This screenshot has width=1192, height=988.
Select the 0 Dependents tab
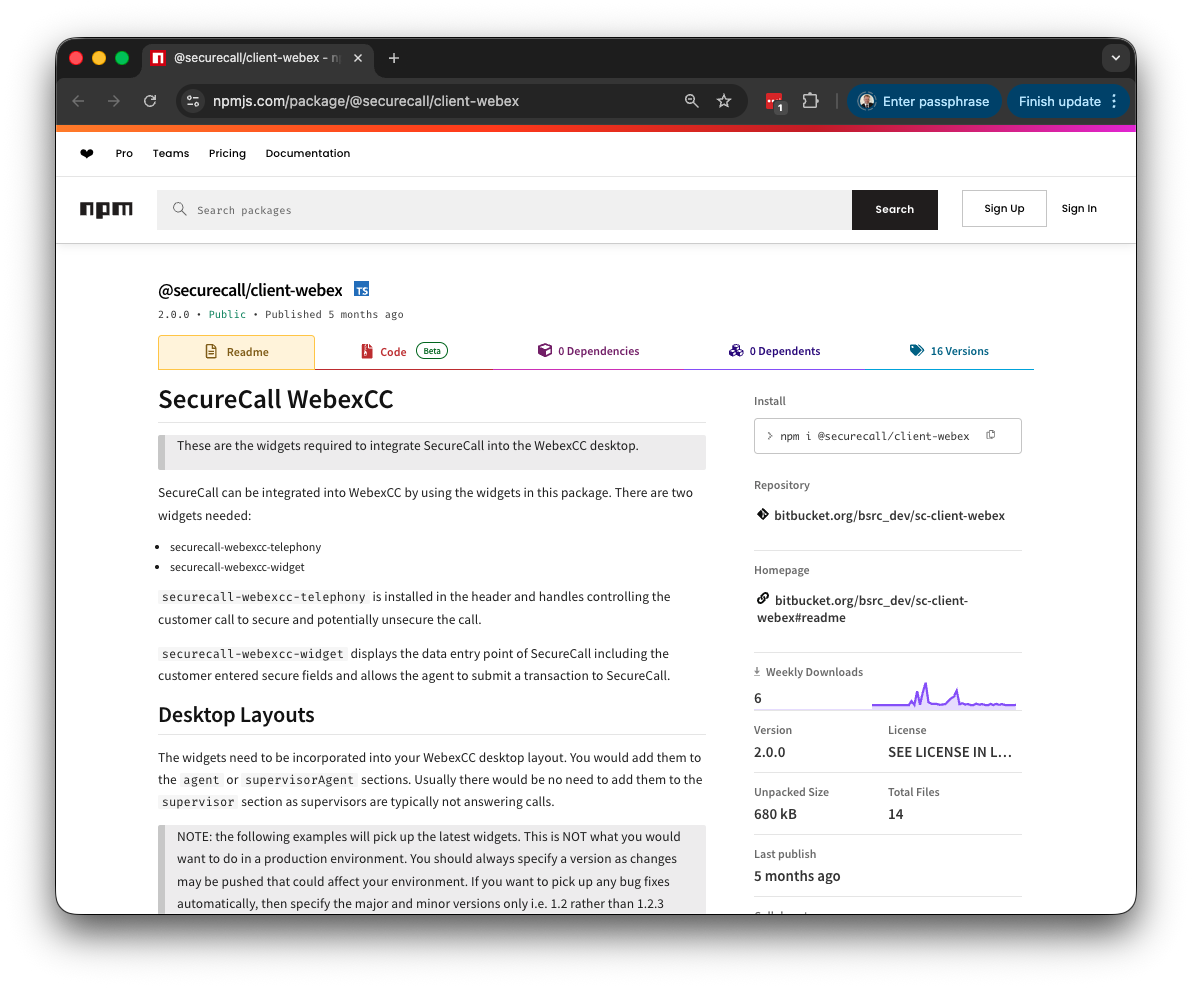coord(775,352)
